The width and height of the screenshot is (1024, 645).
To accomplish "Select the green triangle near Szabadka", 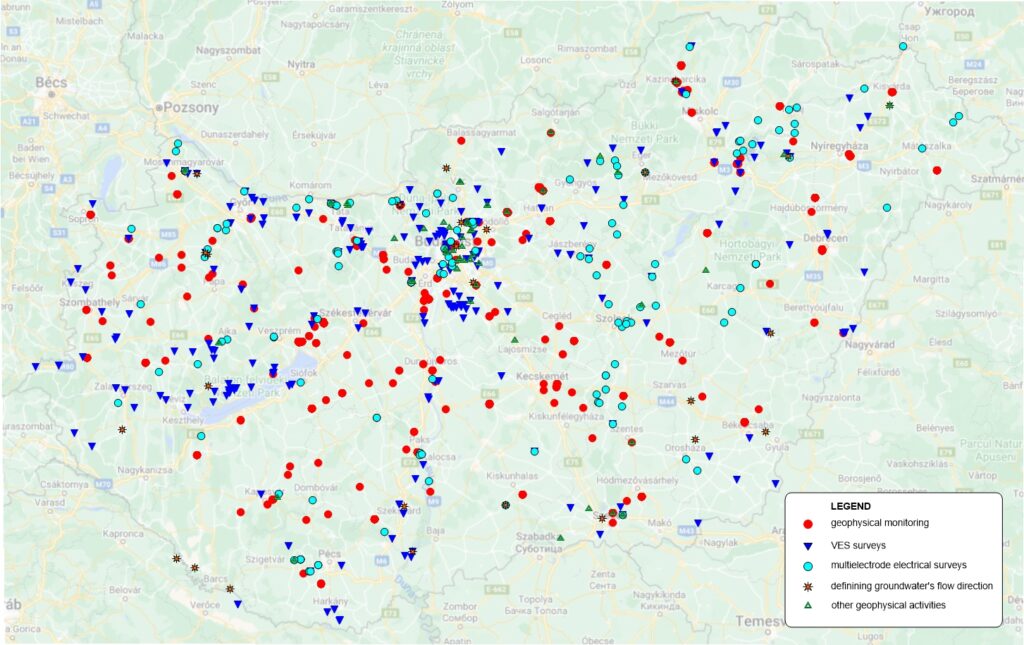I will [x=560, y=538].
